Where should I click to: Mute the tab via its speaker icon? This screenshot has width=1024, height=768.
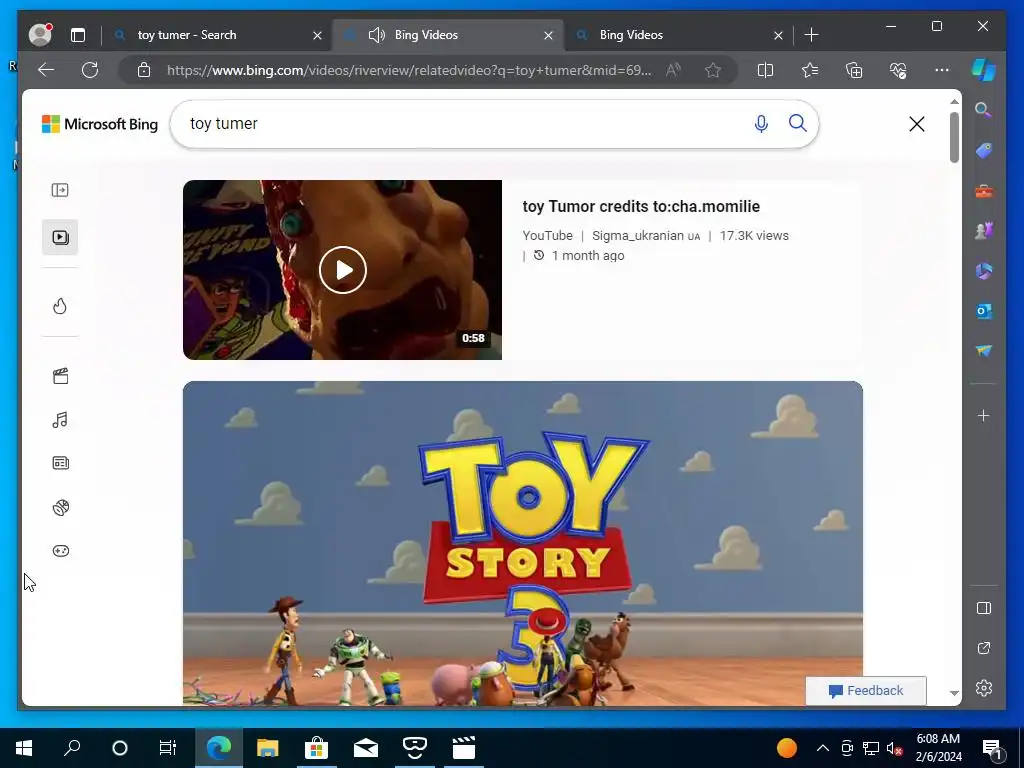coord(376,35)
